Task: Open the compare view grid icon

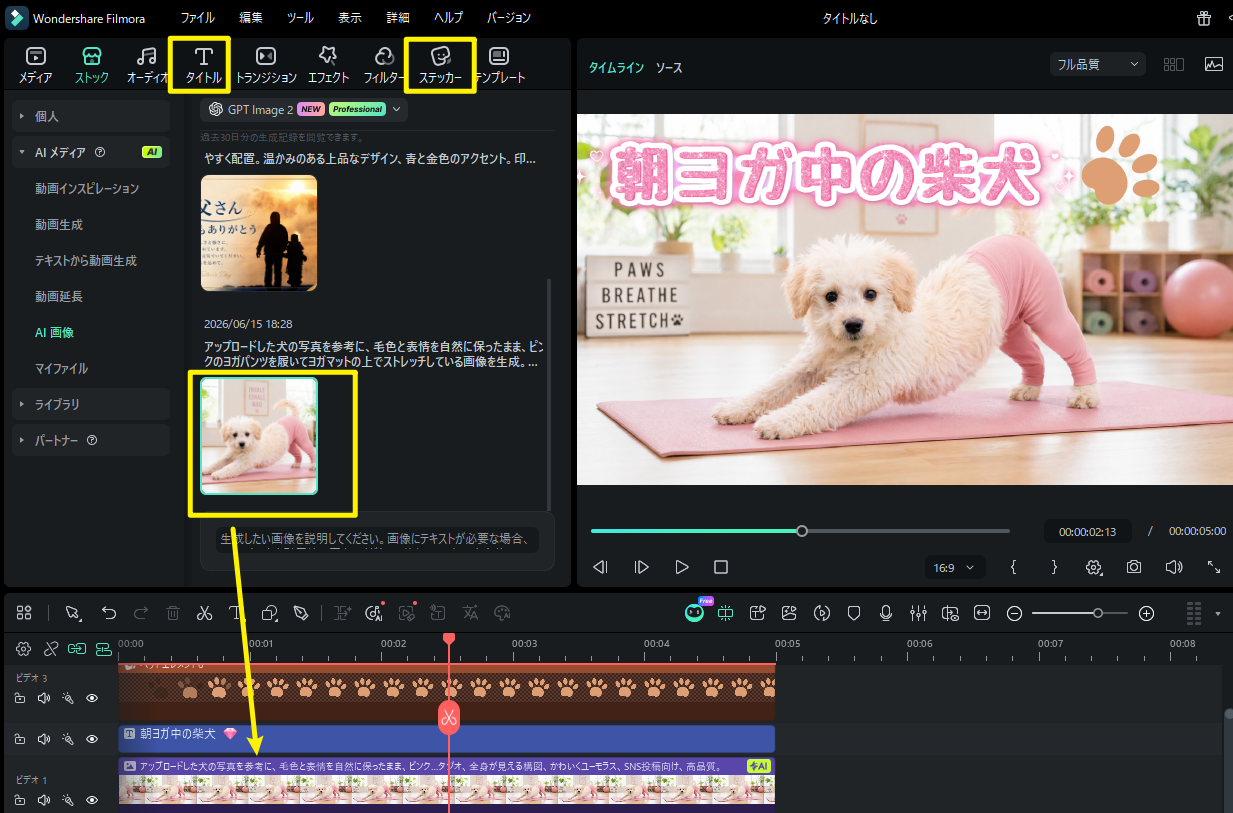Action: tap(1174, 64)
